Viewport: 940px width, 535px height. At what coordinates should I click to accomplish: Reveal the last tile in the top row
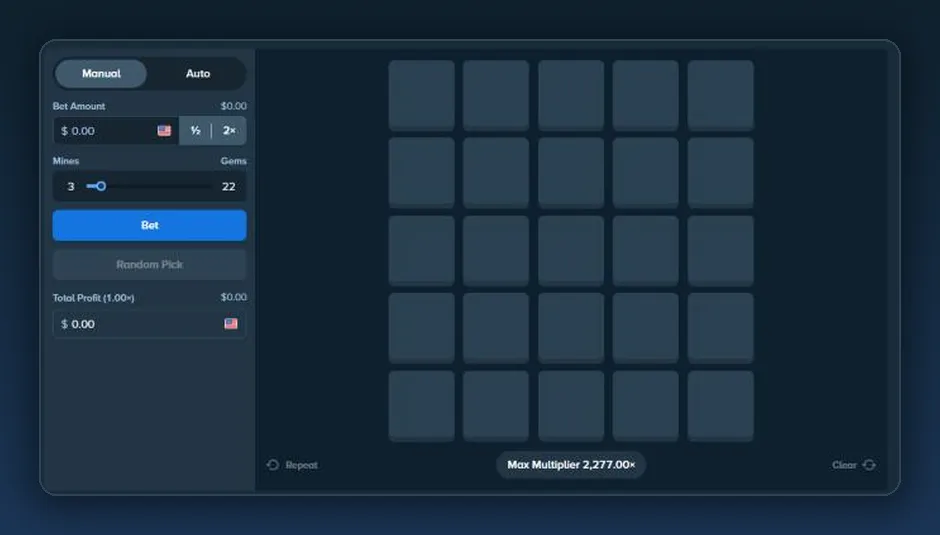tap(721, 95)
